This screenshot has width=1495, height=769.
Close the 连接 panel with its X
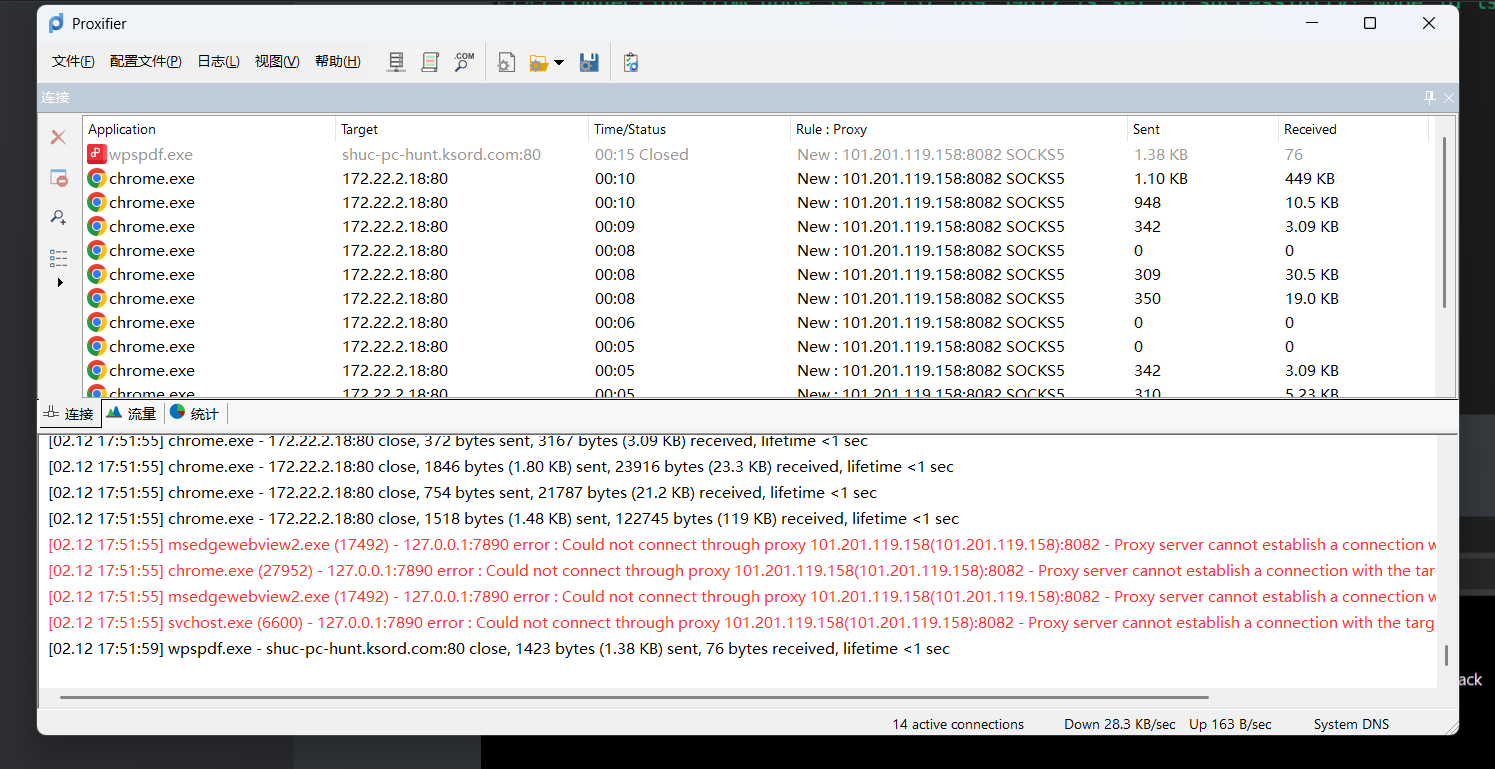(1449, 97)
